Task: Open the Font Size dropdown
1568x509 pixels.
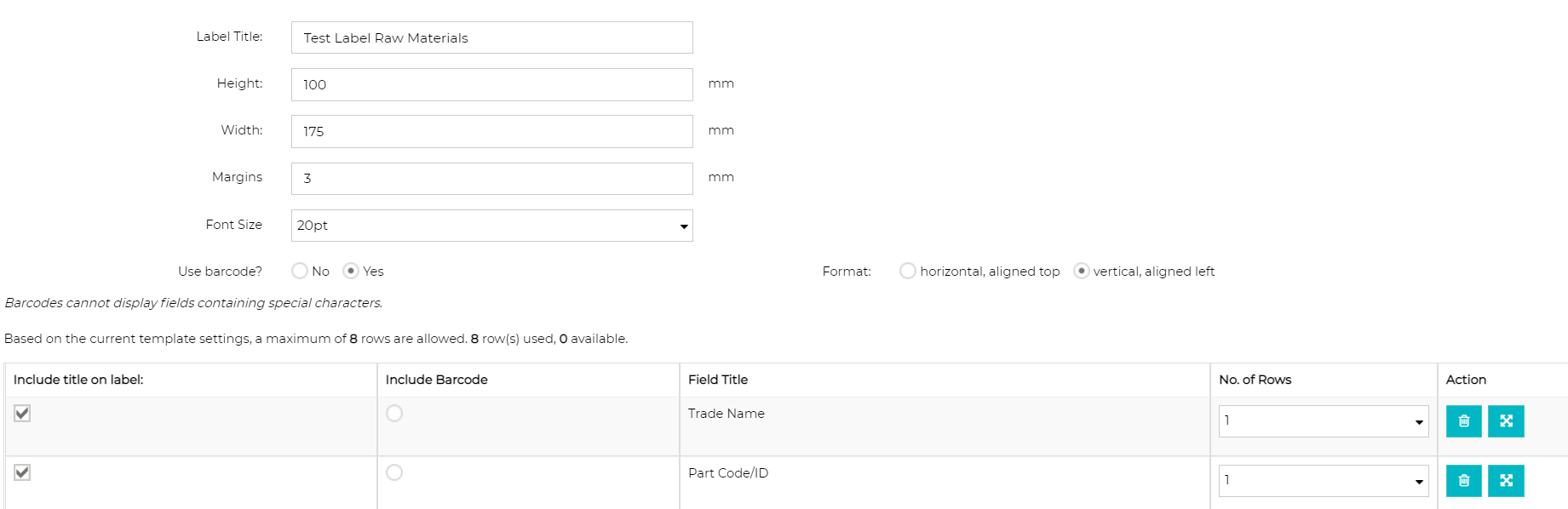Action: coord(492,226)
